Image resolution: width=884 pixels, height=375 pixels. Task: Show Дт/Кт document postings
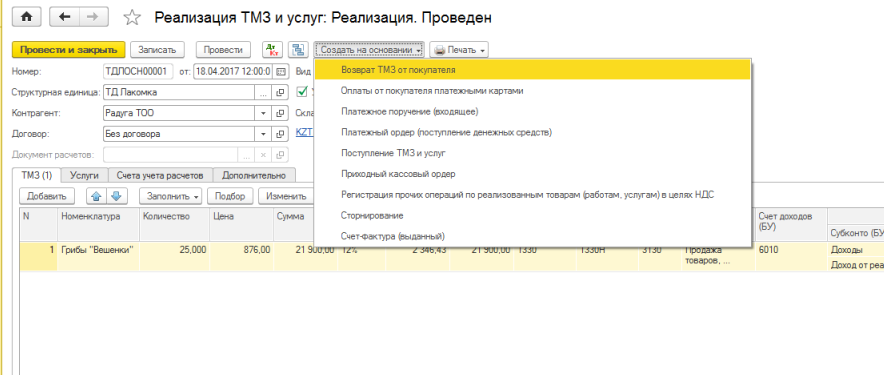273,50
